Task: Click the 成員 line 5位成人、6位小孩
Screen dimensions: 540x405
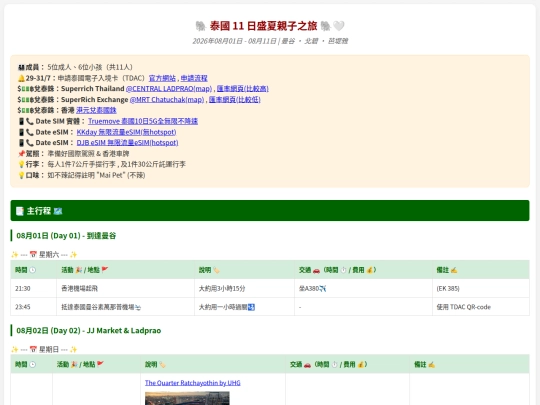Action: (75, 67)
